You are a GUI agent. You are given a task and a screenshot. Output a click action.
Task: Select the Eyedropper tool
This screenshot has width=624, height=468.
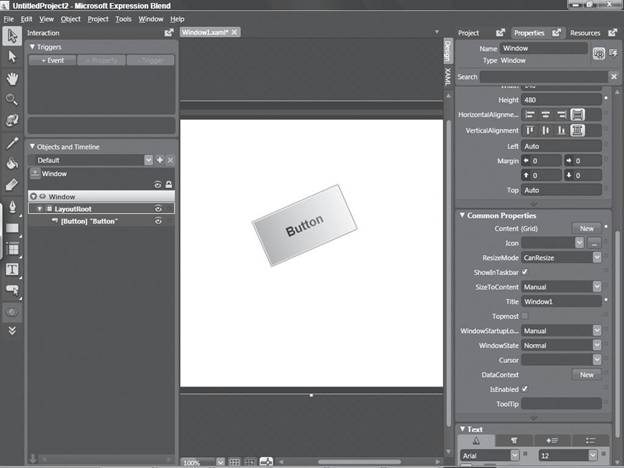pyautogui.click(x=12, y=142)
